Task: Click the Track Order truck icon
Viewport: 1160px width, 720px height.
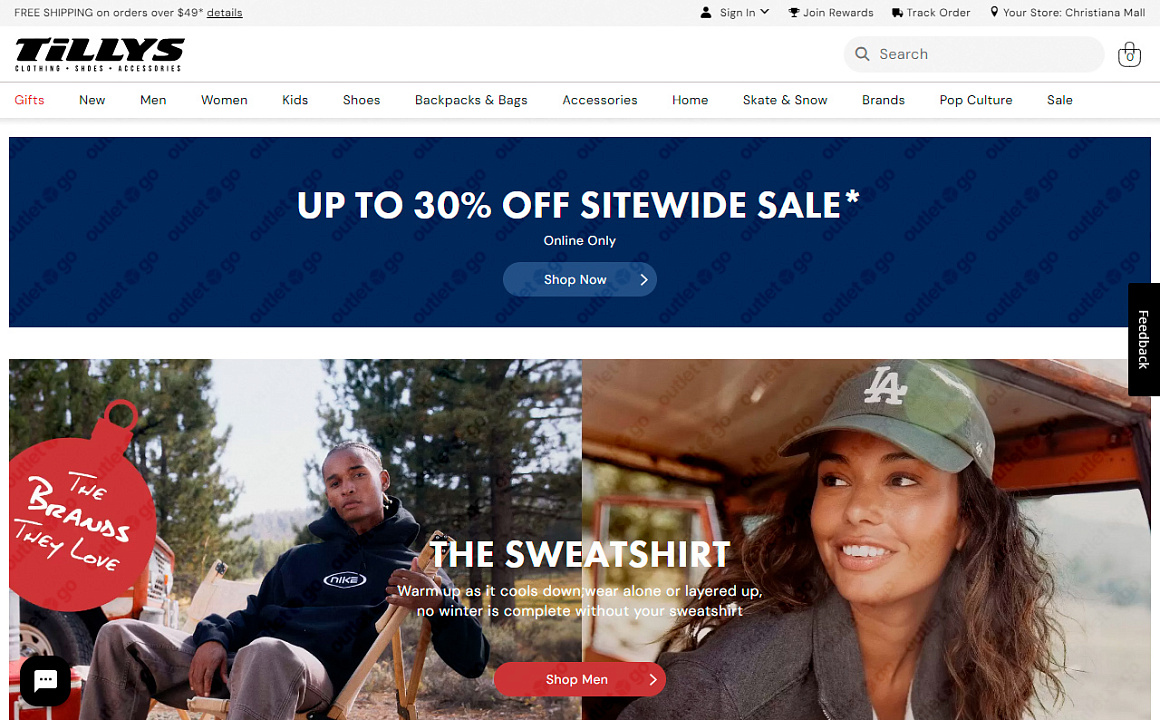Action: tap(897, 13)
